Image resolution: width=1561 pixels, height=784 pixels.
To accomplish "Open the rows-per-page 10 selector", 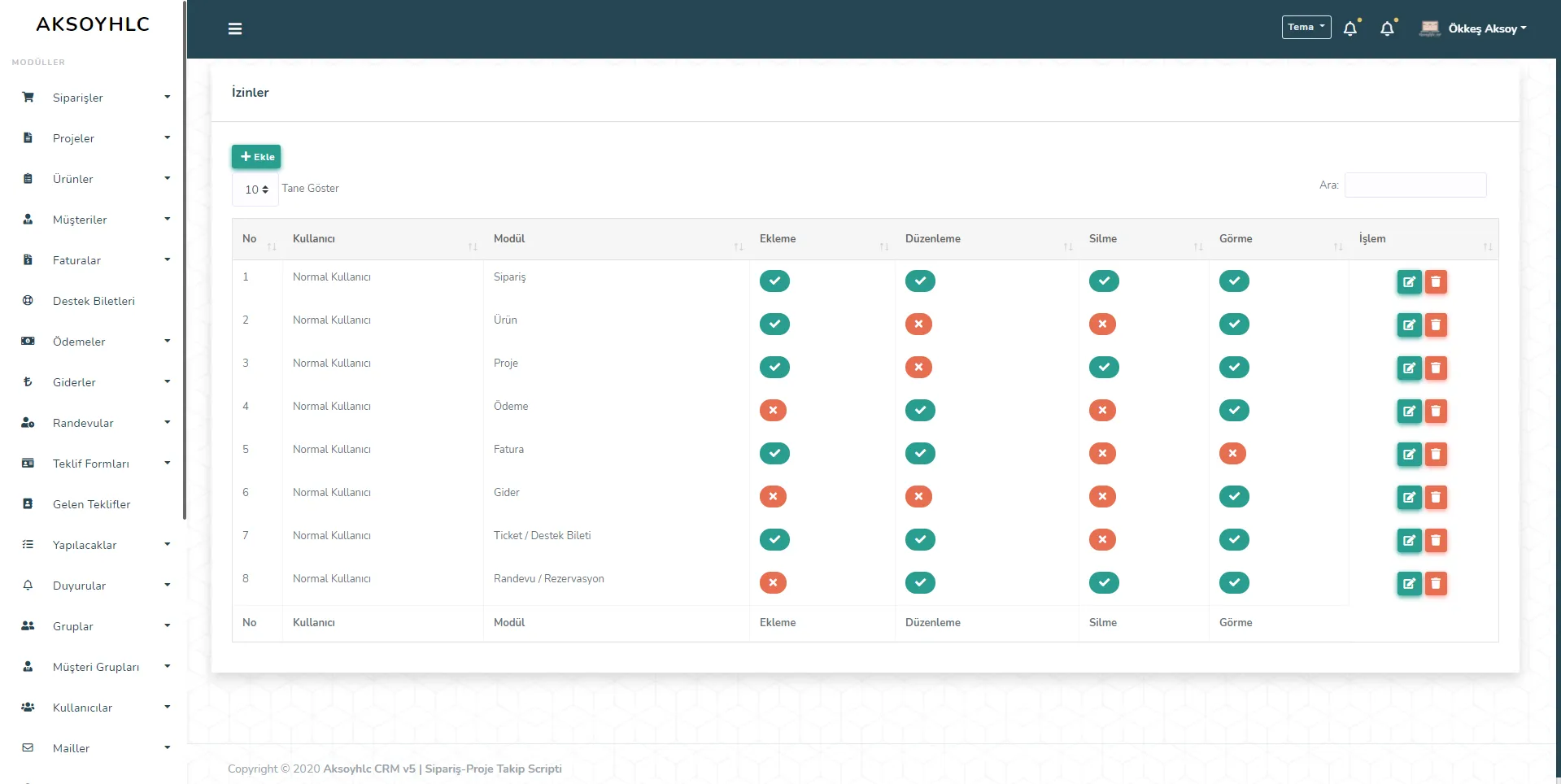I will point(255,189).
